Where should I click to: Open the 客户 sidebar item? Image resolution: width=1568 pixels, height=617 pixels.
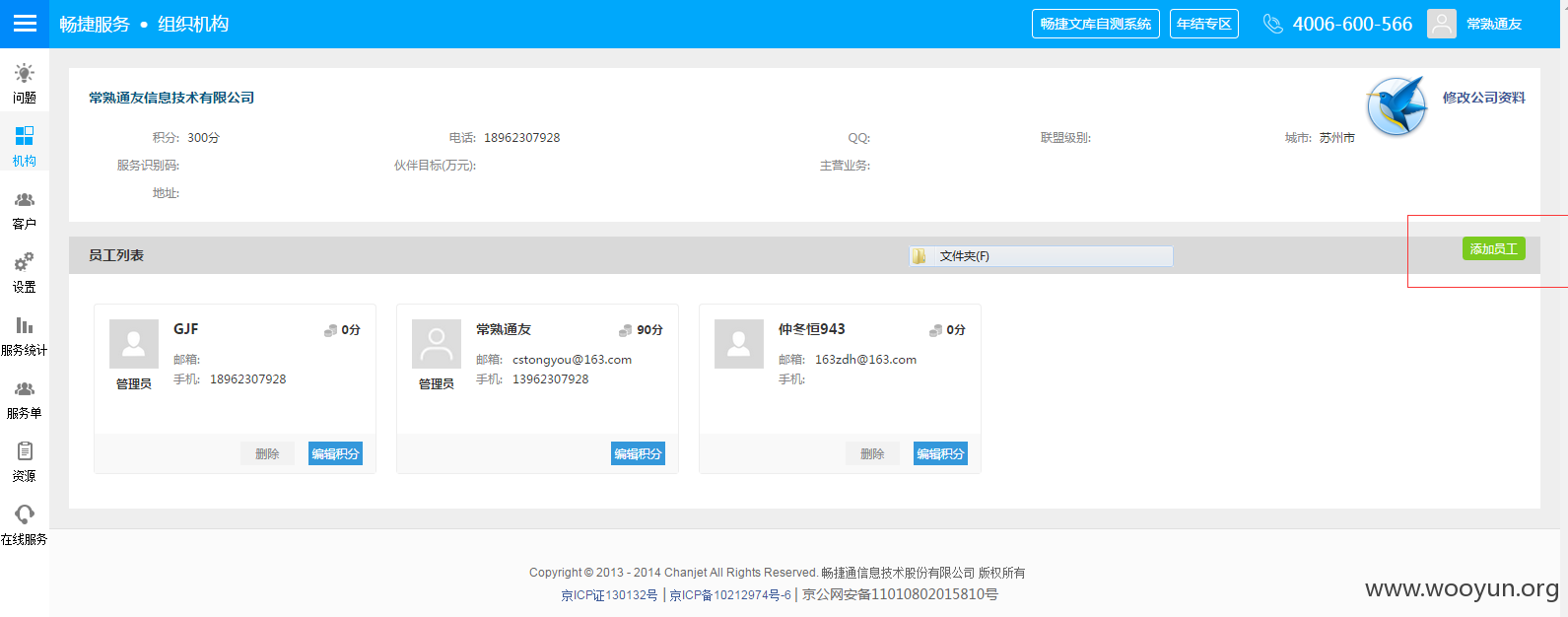point(25,210)
